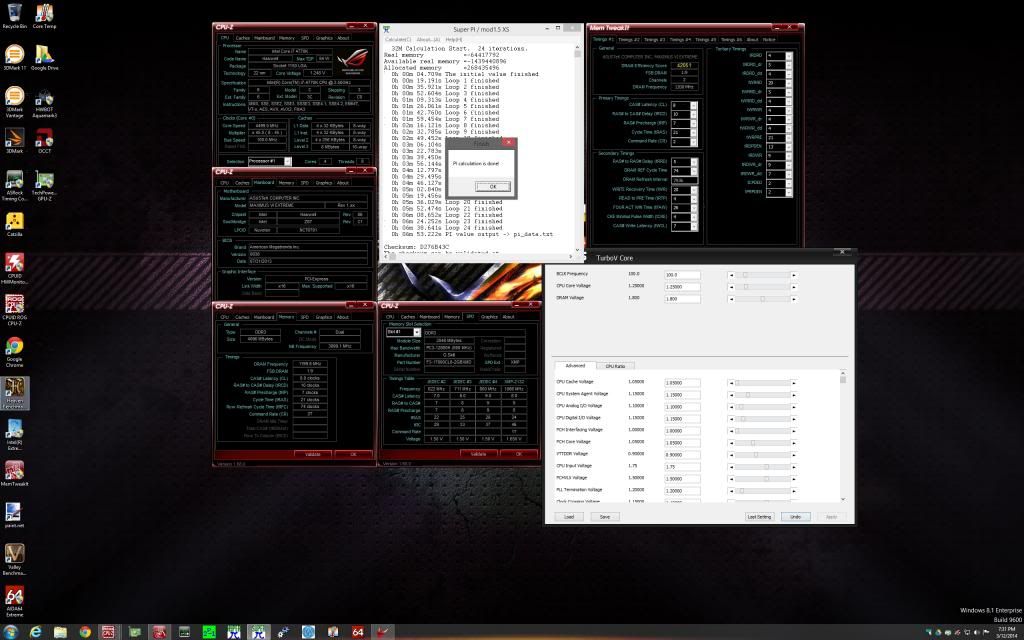Switch to Chrome on the taskbar

[85, 632]
